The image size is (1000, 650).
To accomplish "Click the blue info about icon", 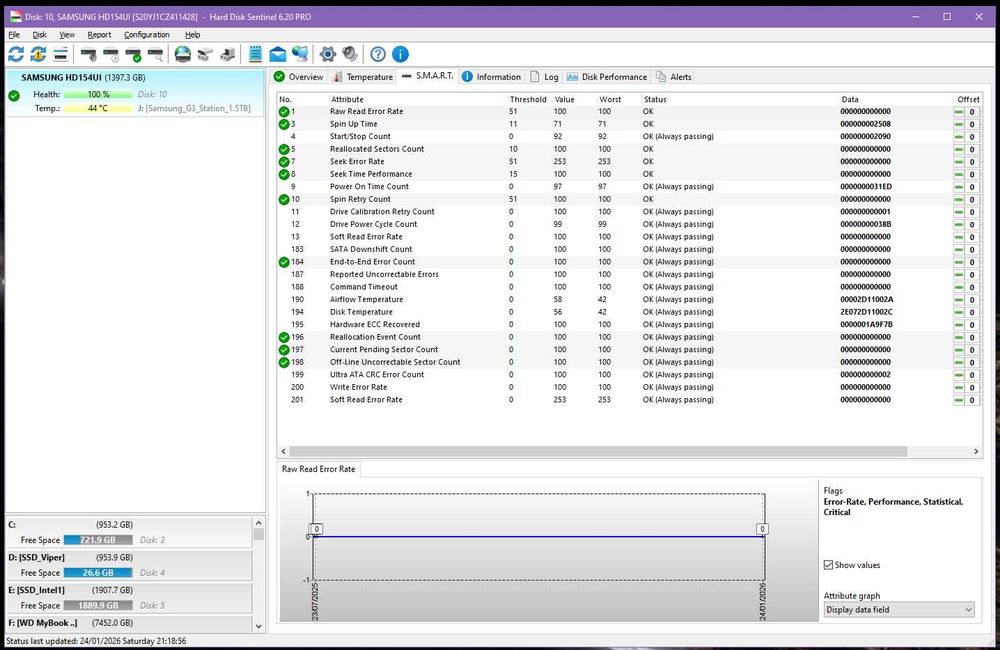I will [400, 54].
